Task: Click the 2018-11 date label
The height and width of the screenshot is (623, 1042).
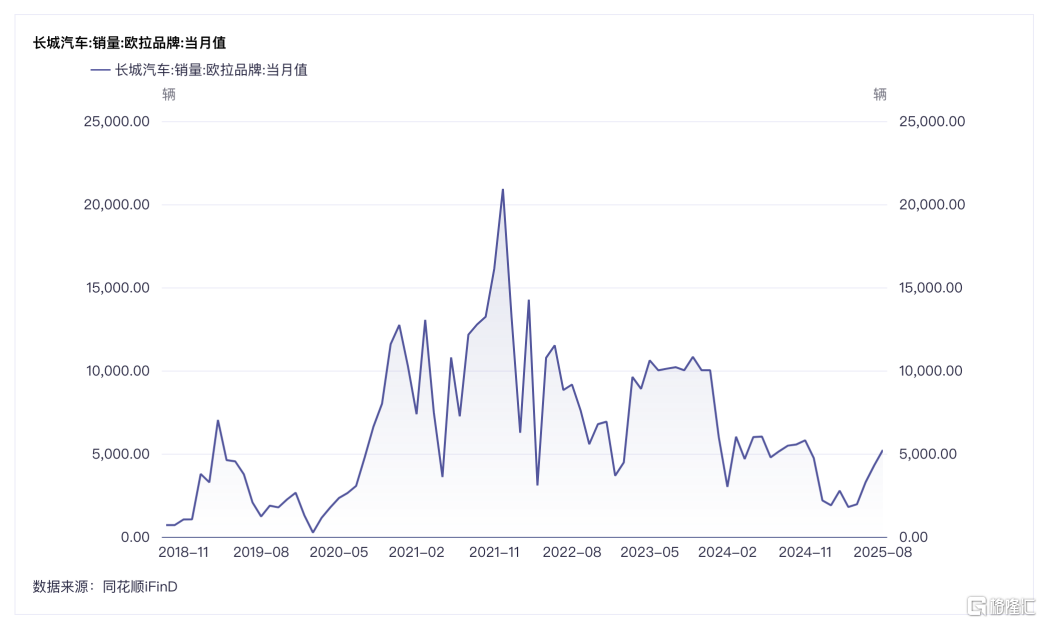Action: click(x=183, y=553)
